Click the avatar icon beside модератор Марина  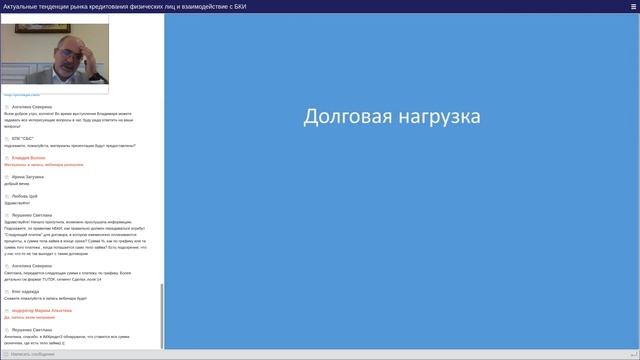[7, 311]
